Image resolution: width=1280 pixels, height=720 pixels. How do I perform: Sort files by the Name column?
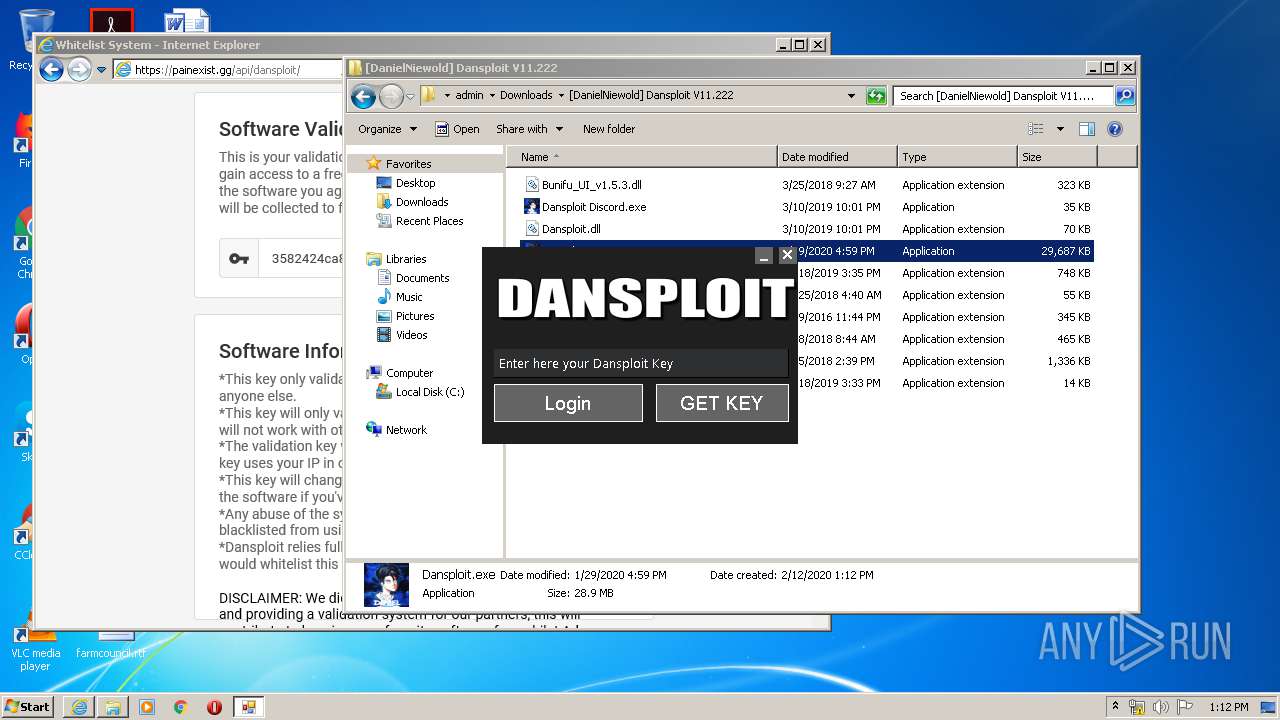pos(642,157)
